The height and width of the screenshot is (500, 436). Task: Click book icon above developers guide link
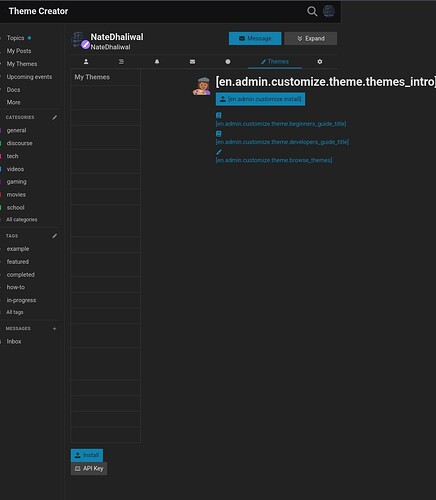coord(219,134)
